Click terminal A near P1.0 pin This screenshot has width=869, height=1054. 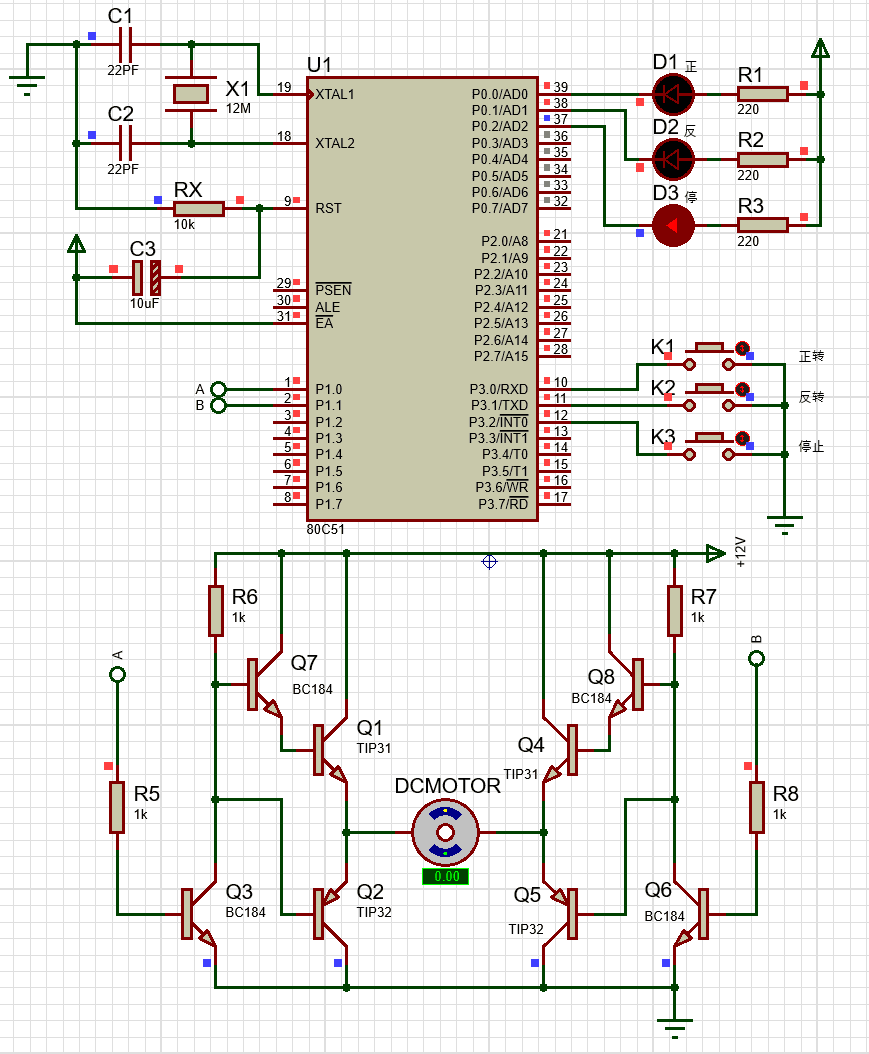[x=218, y=389]
